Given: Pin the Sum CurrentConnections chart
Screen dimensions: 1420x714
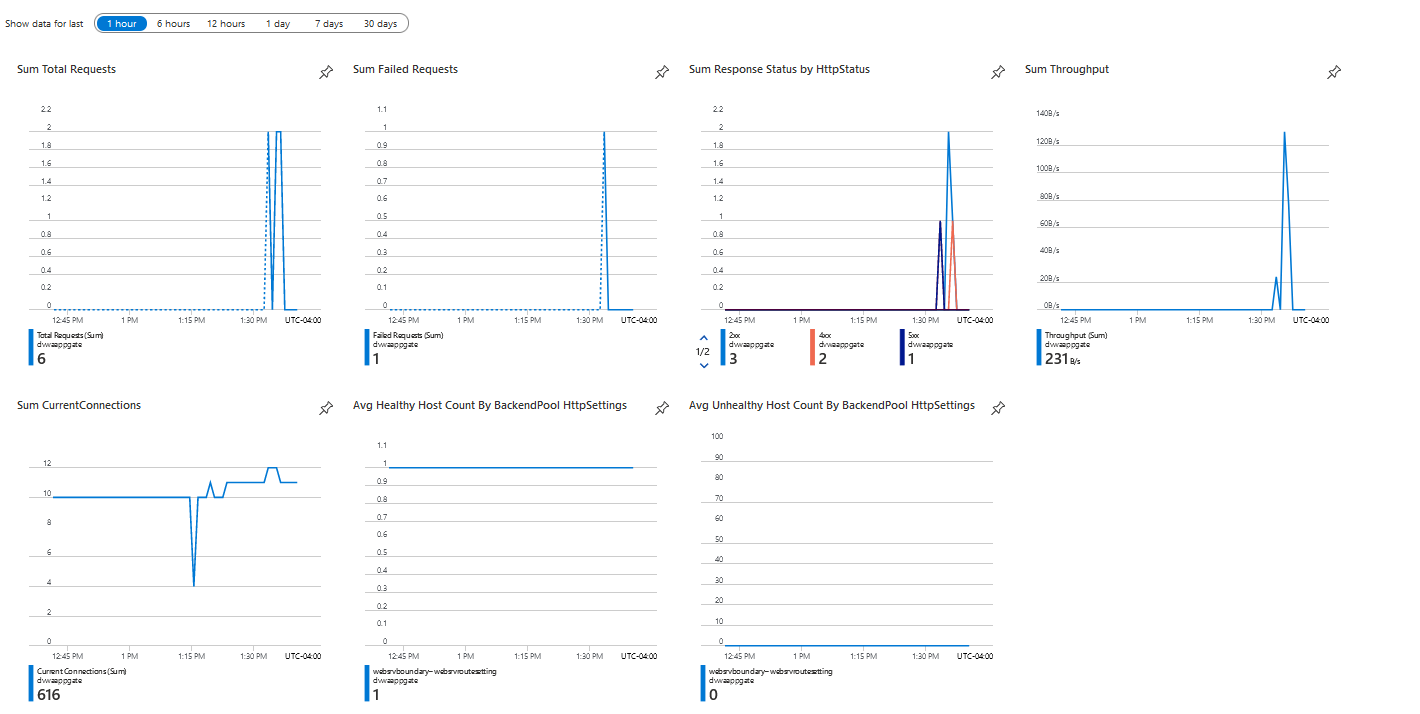Looking at the screenshot, I should tap(325, 408).
